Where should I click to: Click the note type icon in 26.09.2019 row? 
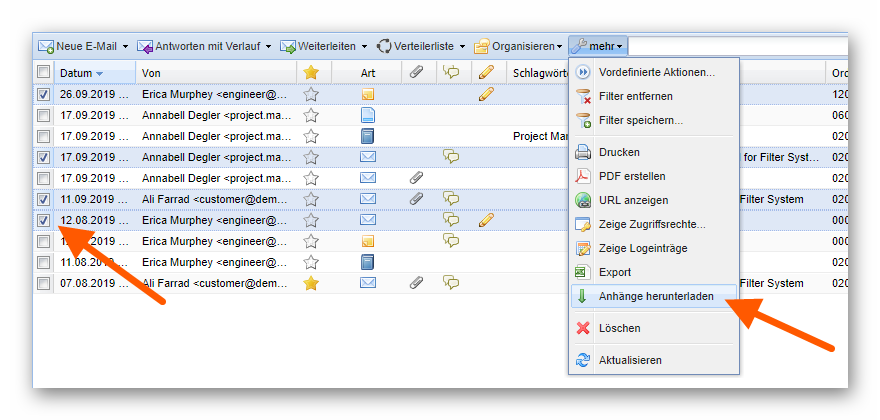pos(368,94)
